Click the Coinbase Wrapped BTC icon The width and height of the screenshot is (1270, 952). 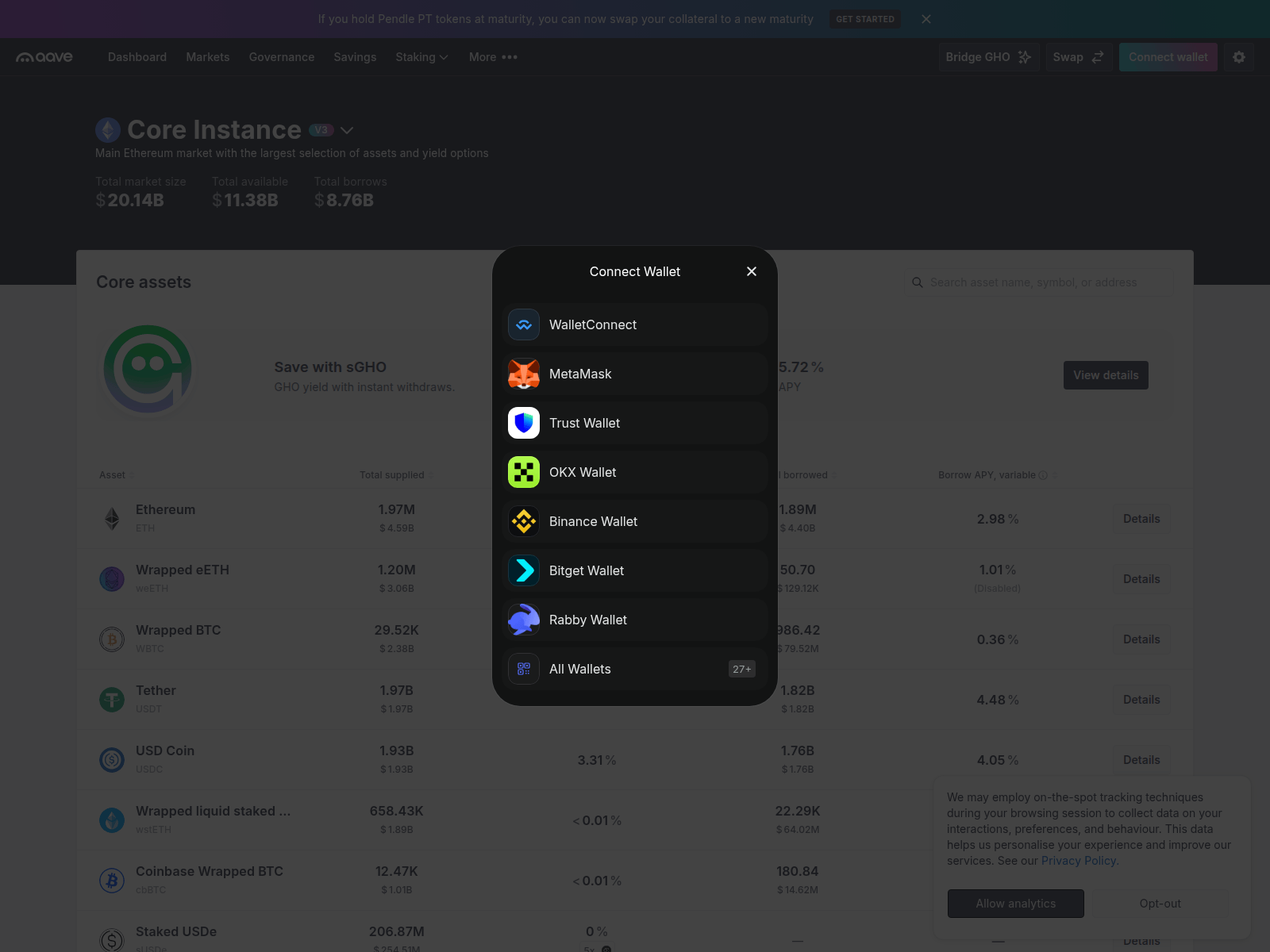click(112, 881)
